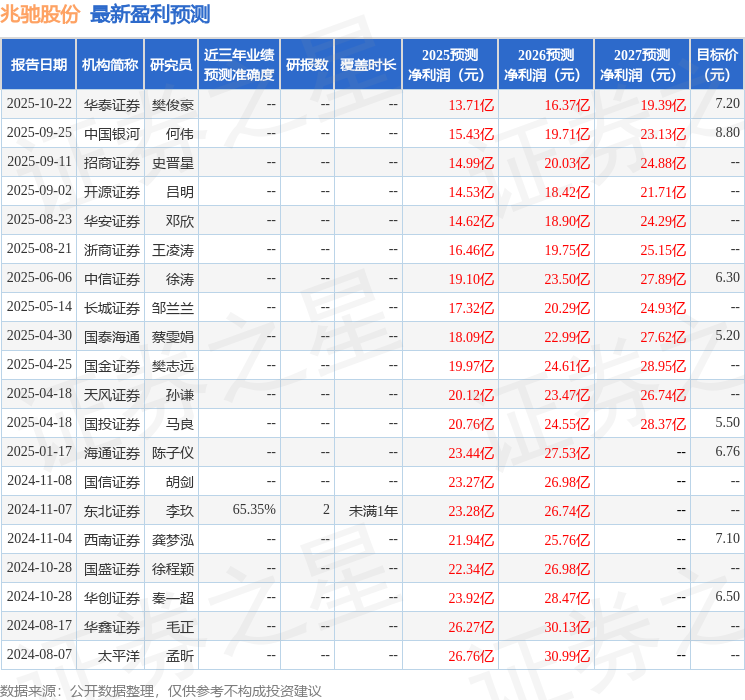745x700 pixels.
Task: Click the 13.71亿 profit value
Action: coord(471,105)
